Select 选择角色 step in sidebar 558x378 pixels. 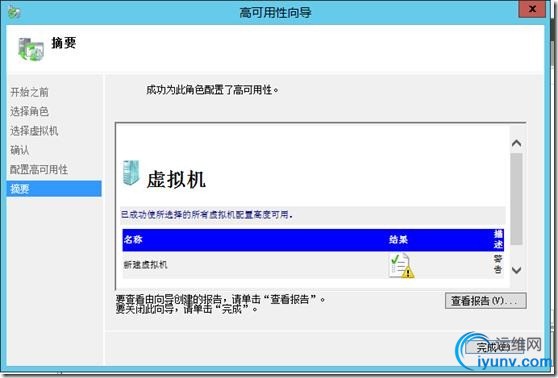[x=29, y=111]
